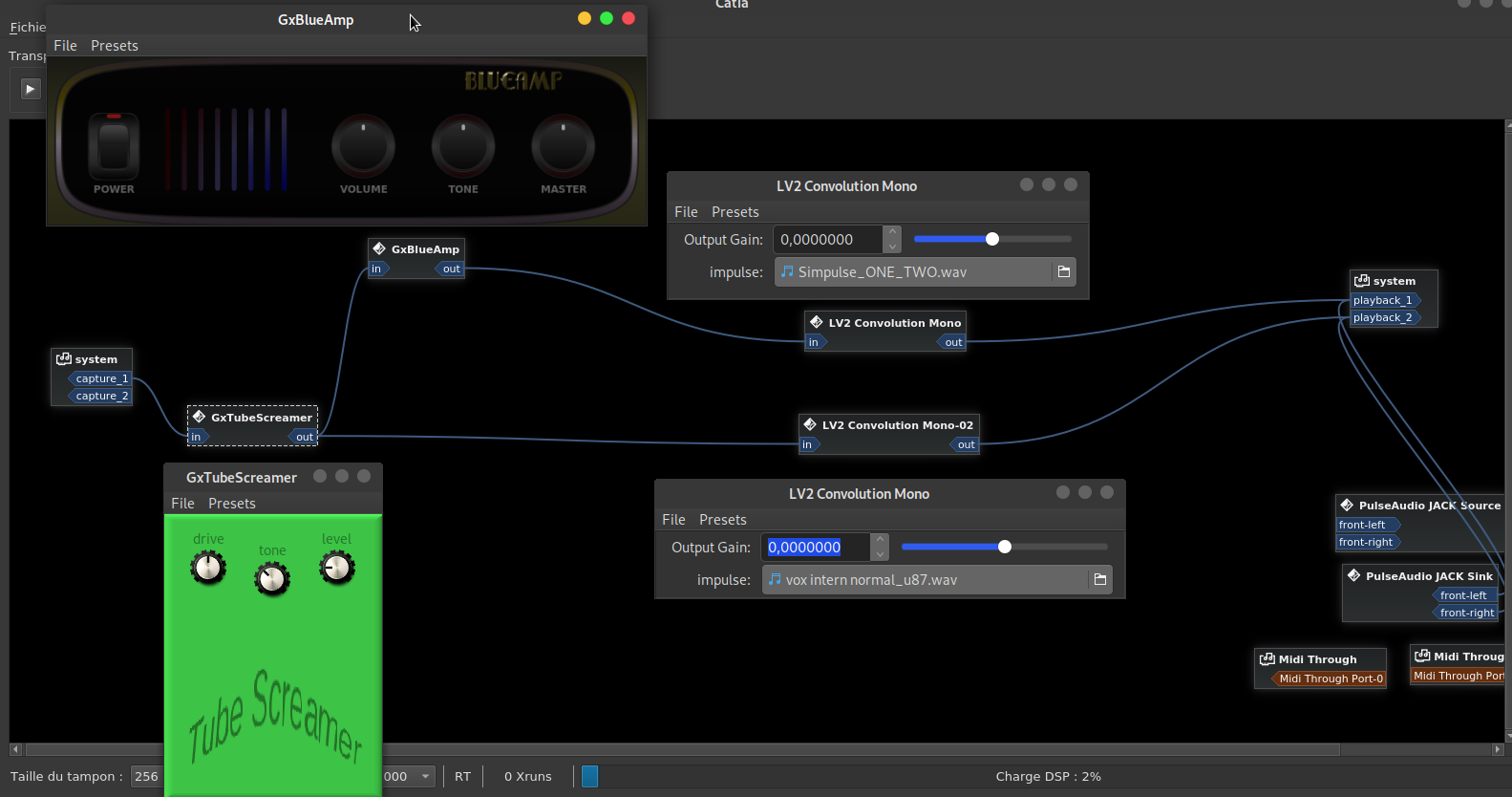Click the BlueAmp MASTER knob

click(x=564, y=146)
